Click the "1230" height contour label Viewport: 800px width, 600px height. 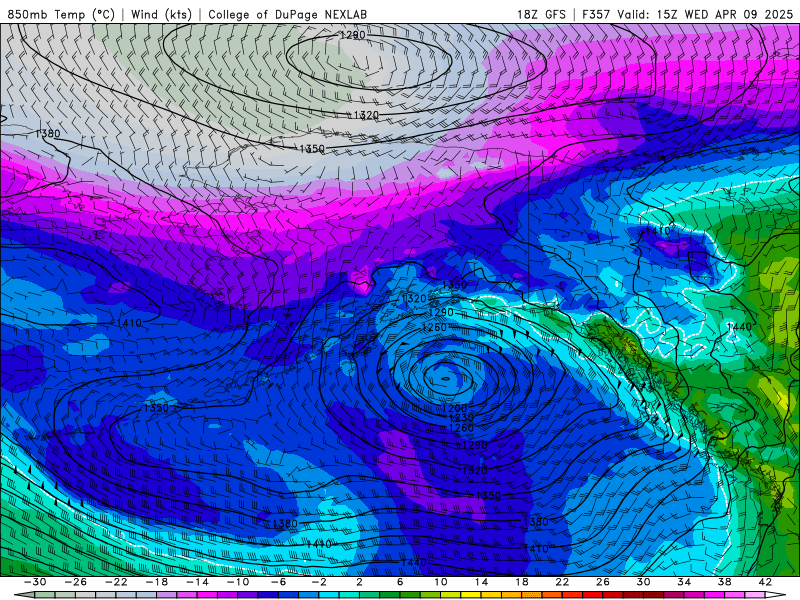click(460, 418)
